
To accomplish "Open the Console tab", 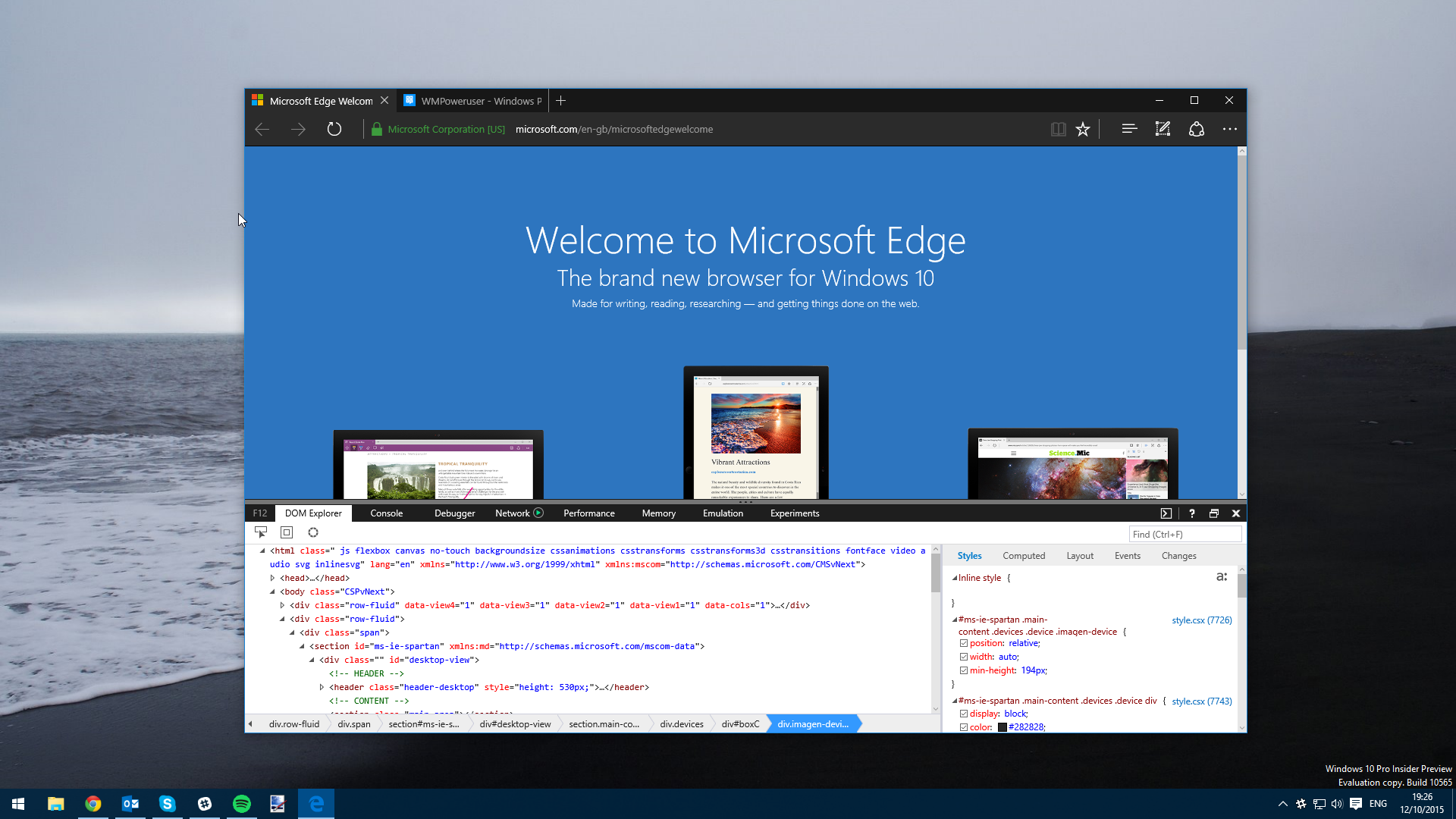I will pyautogui.click(x=386, y=513).
